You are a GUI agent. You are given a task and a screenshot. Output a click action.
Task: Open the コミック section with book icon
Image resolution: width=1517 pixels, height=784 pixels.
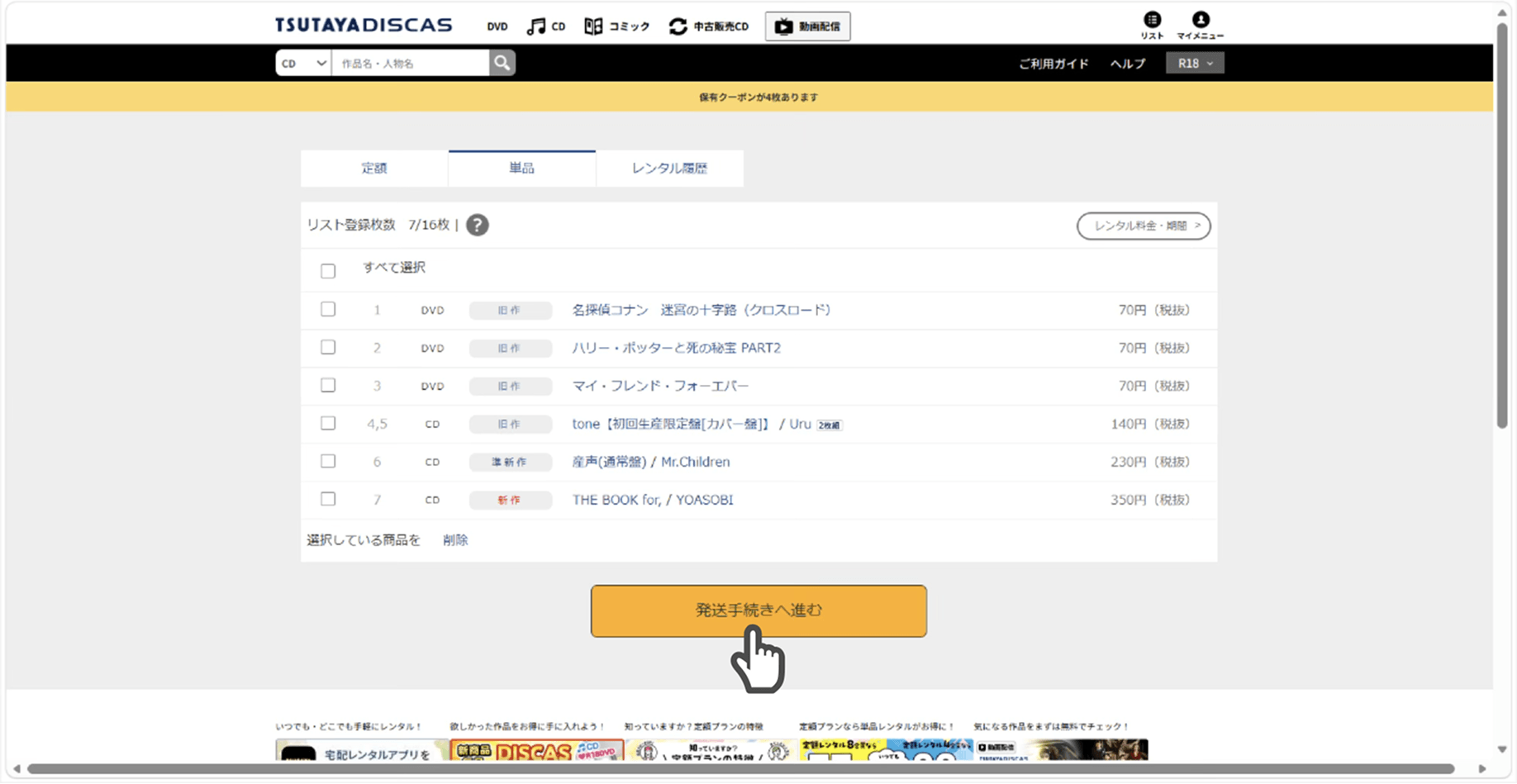(x=616, y=26)
